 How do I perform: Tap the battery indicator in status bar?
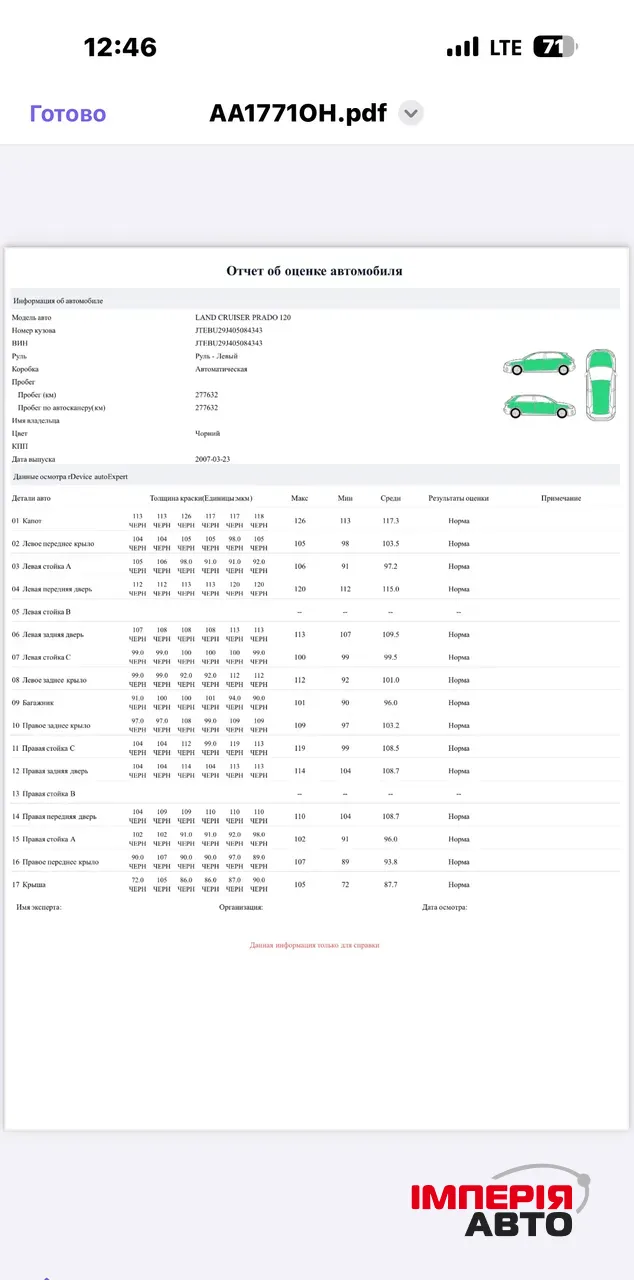click(555, 47)
